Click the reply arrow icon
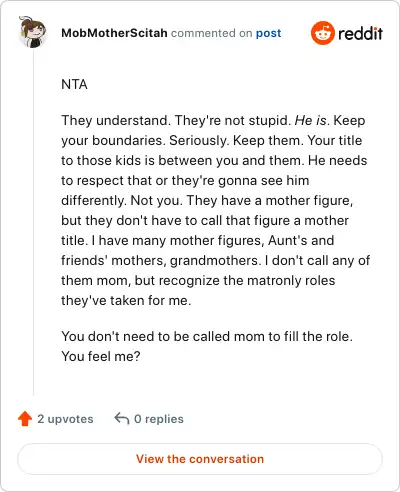 [x=122, y=418]
